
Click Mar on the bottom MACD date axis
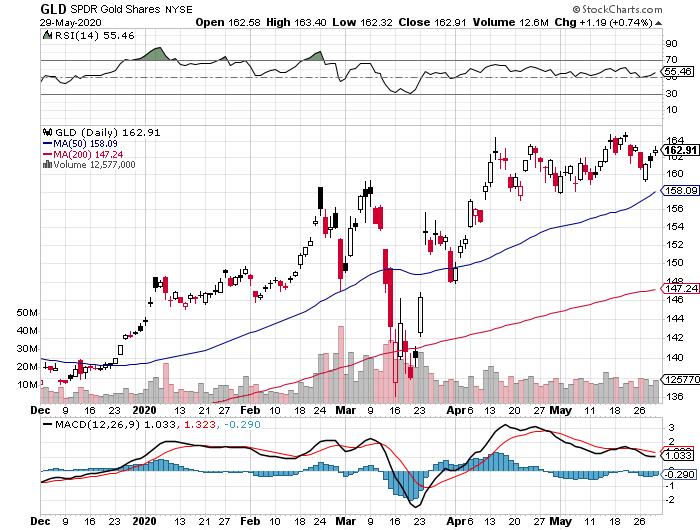346,521
